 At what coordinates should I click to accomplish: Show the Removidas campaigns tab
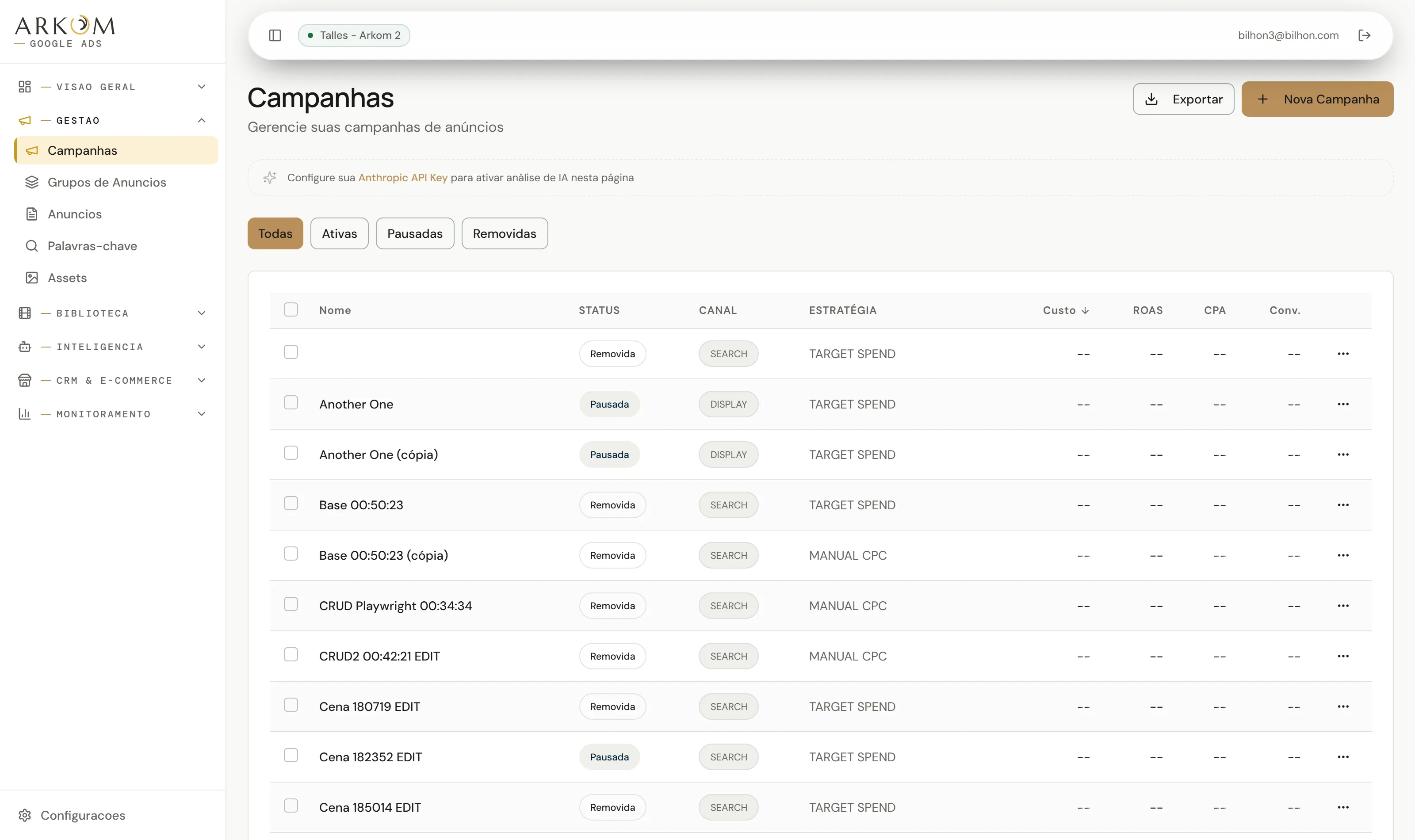pyautogui.click(x=504, y=233)
